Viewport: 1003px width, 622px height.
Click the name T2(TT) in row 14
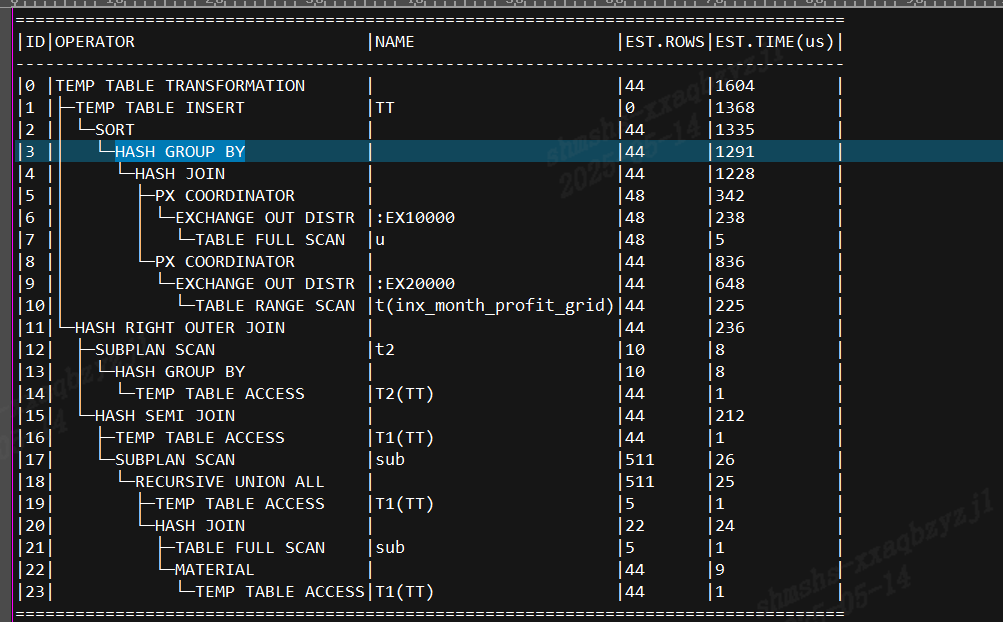404,394
